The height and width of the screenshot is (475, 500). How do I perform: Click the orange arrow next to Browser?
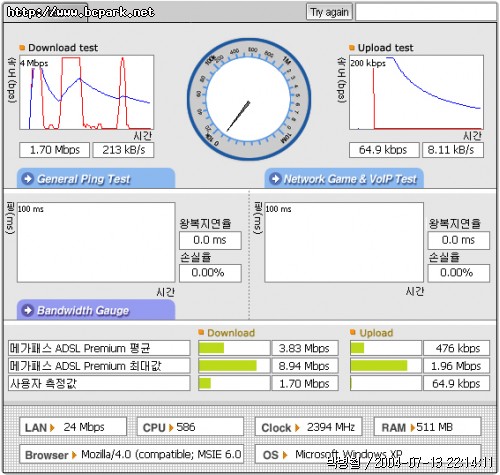click(x=74, y=455)
